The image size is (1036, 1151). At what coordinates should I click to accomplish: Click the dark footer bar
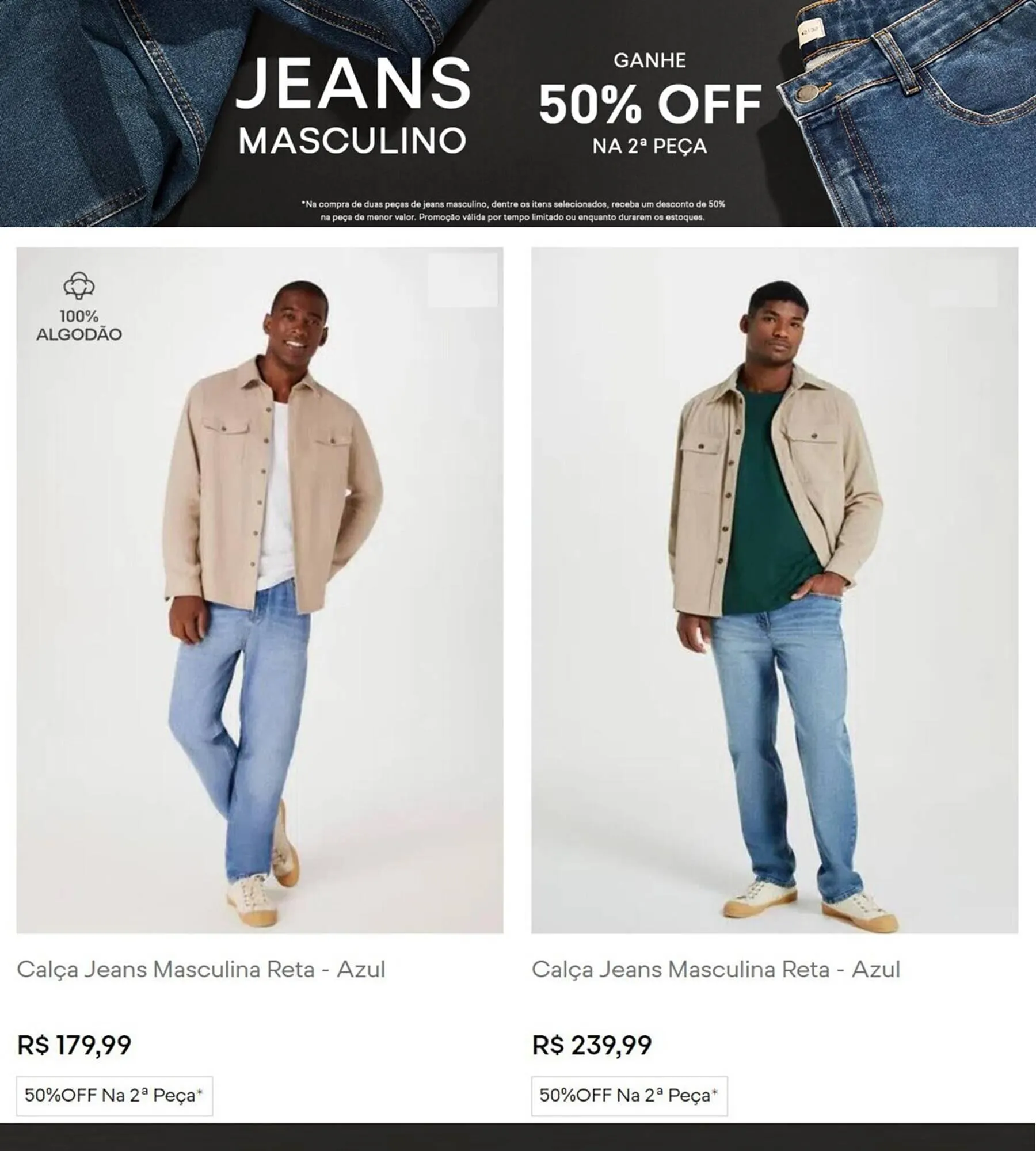pos(518,1137)
